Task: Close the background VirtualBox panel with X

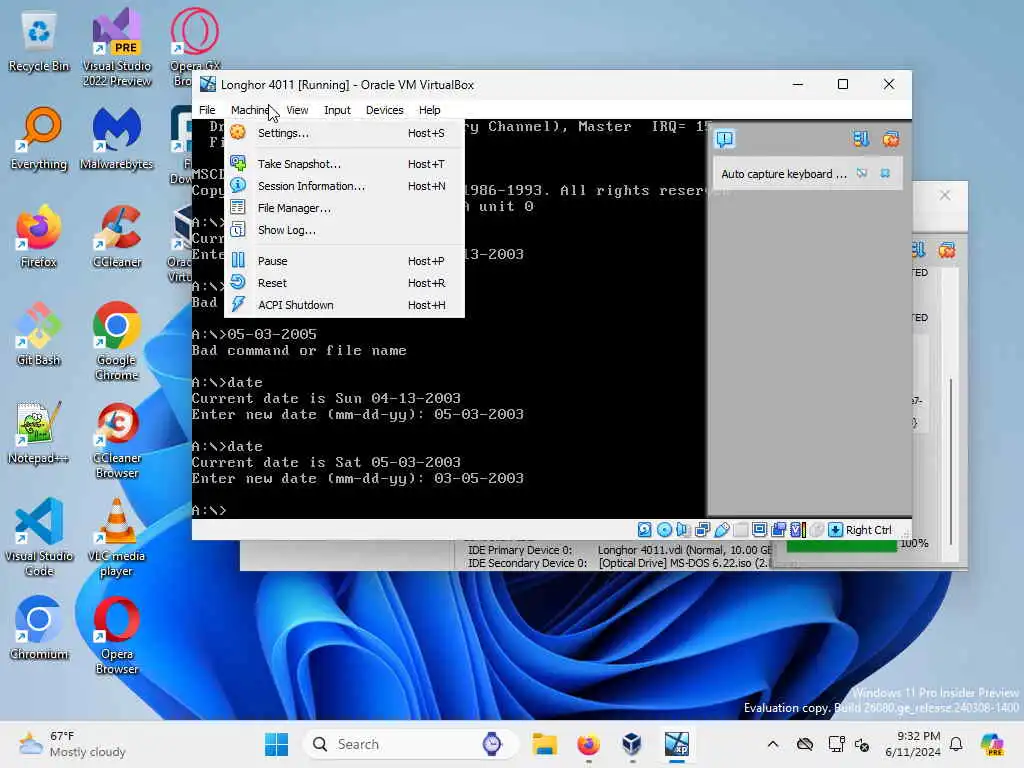Action: click(944, 195)
